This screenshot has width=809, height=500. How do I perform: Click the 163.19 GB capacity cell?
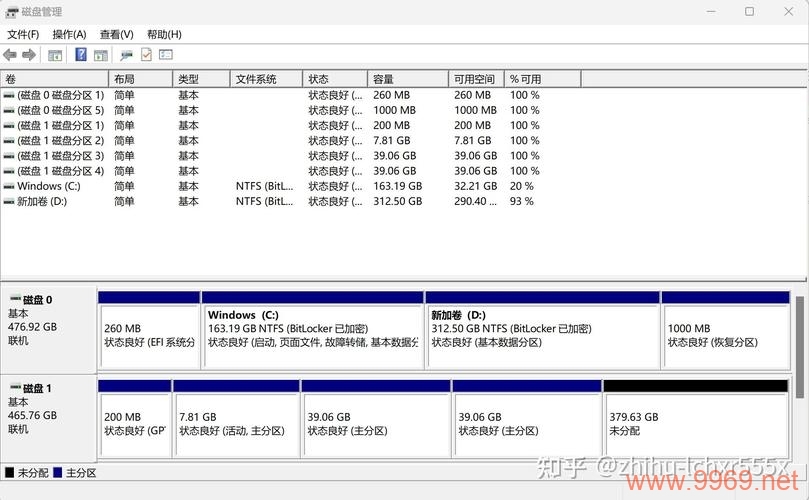[x=398, y=186]
